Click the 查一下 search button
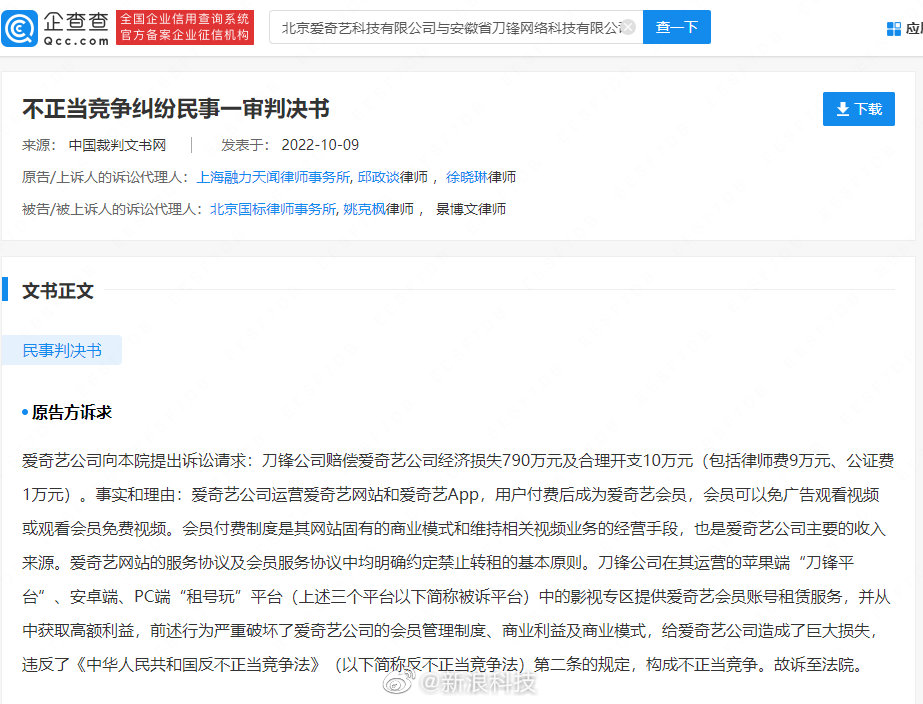Image resolution: width=923 pixels, height=704 pixels. coord(676,27)
